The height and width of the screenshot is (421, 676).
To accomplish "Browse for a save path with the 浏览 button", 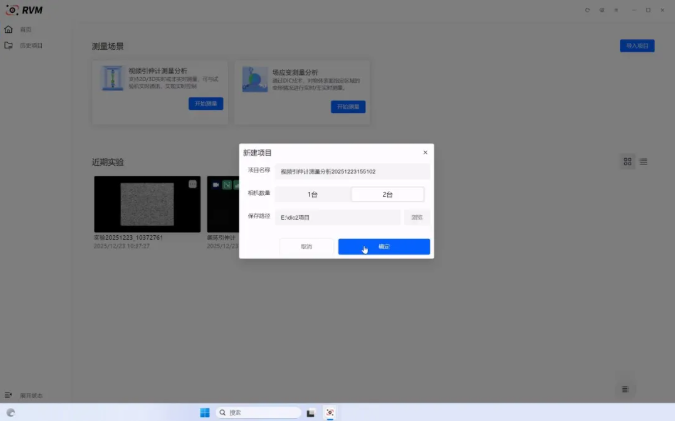I will coord(417,217).
